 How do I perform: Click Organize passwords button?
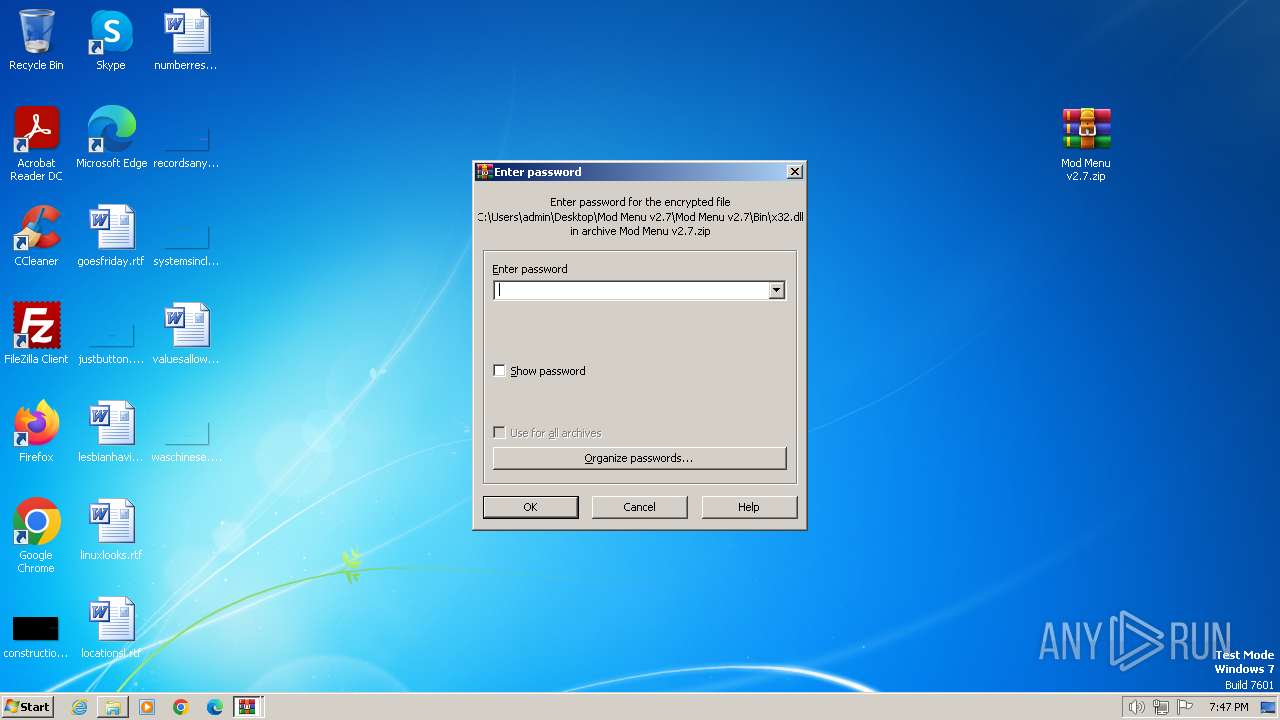[x=639, y=458]
